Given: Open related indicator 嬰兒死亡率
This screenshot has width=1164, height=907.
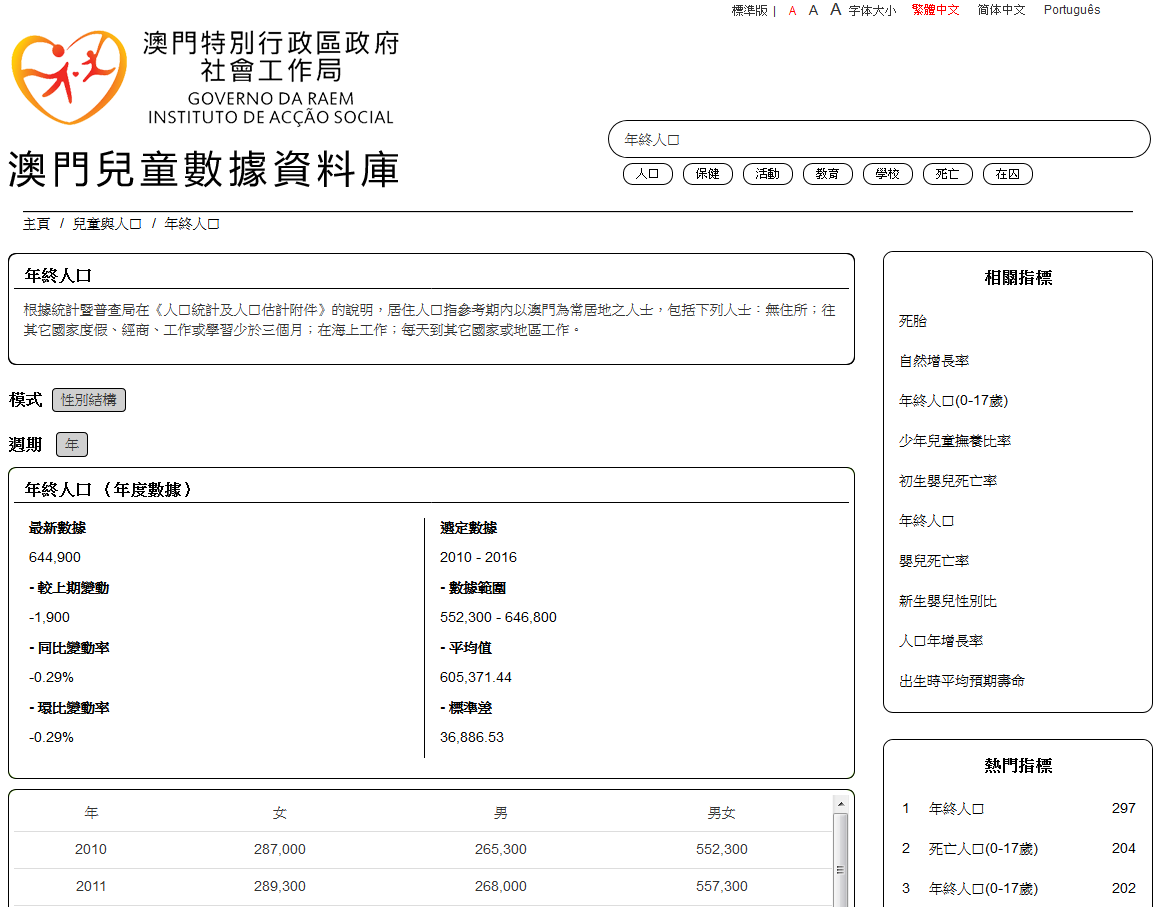Looking at the screenshot, I should 934,561.
